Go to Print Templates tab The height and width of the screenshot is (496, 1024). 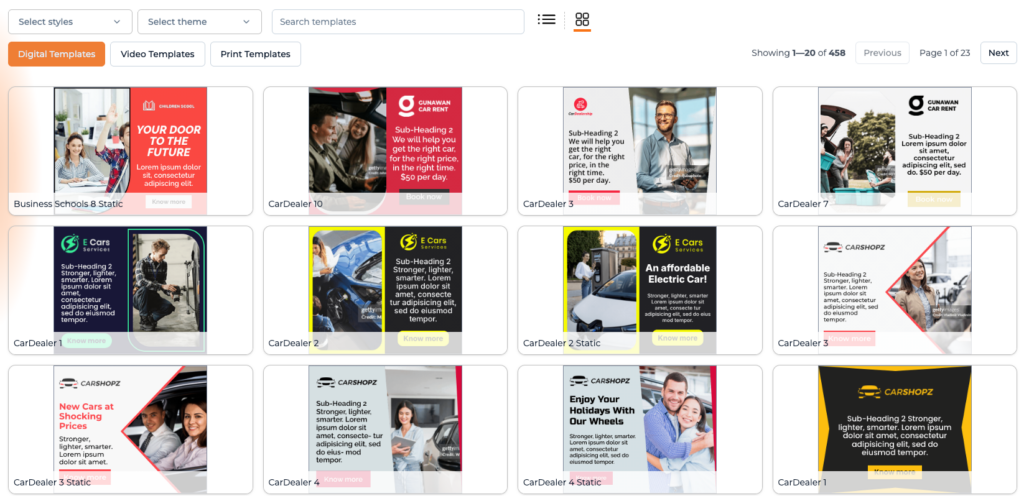tap(255, 54)
